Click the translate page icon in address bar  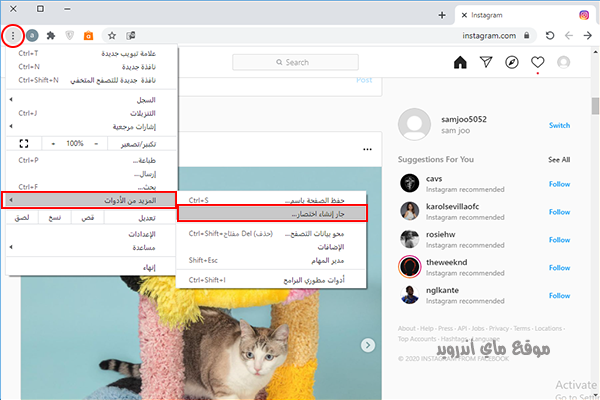131,36
